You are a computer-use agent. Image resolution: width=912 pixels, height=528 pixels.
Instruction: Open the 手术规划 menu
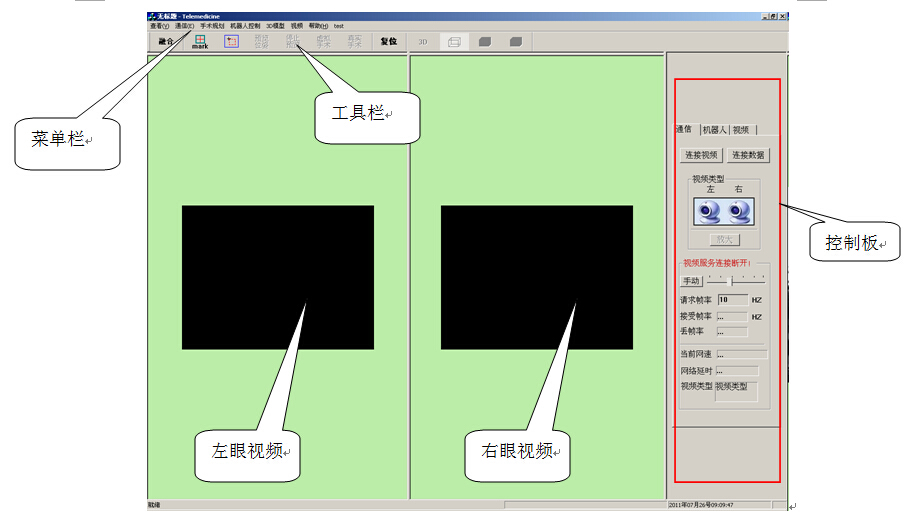coord(212,25)
